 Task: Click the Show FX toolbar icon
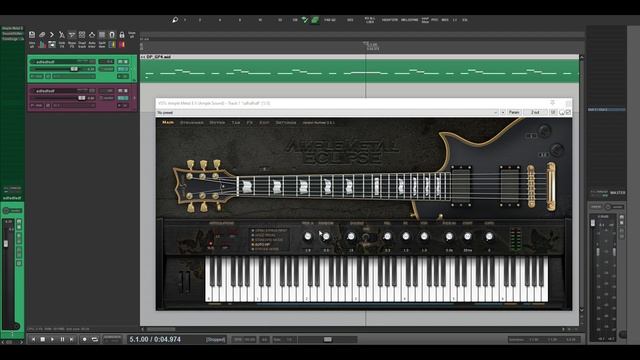tap(72, 44)
